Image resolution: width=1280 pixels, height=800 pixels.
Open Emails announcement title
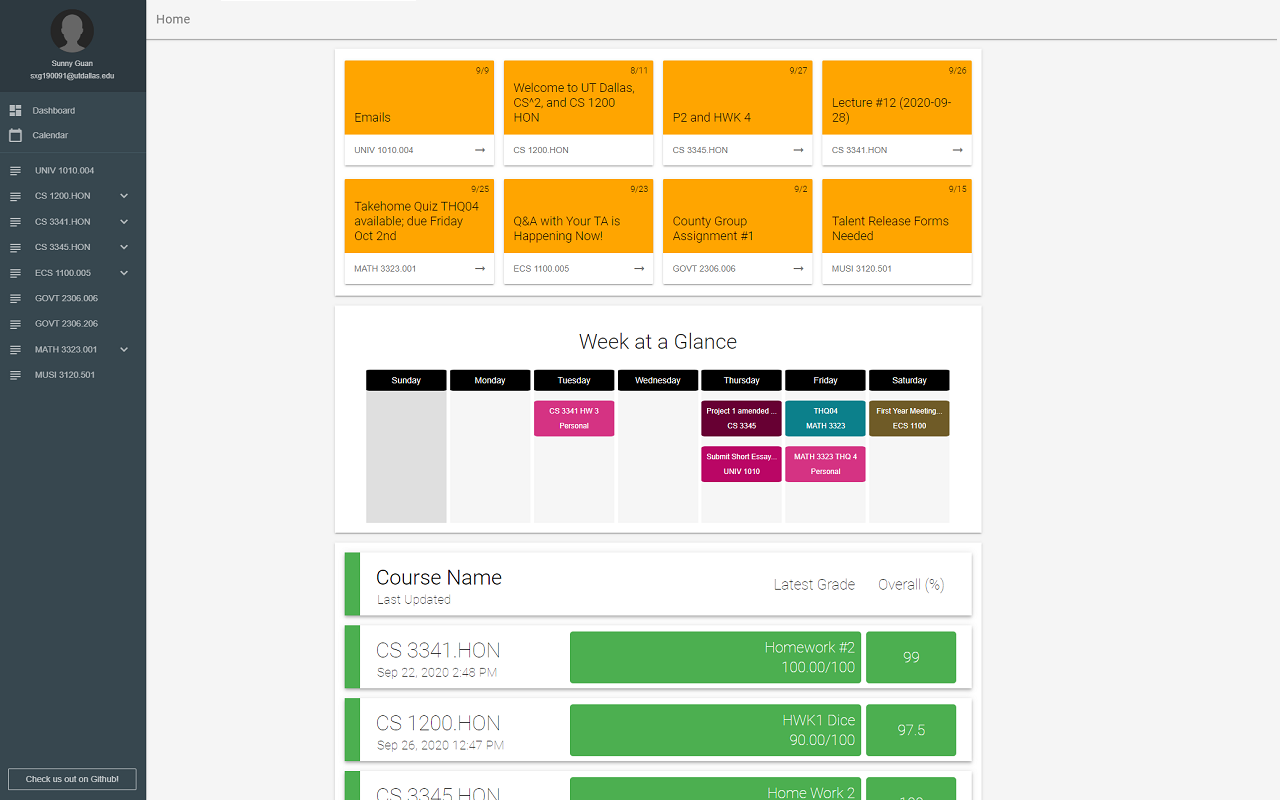coord(372,117)
